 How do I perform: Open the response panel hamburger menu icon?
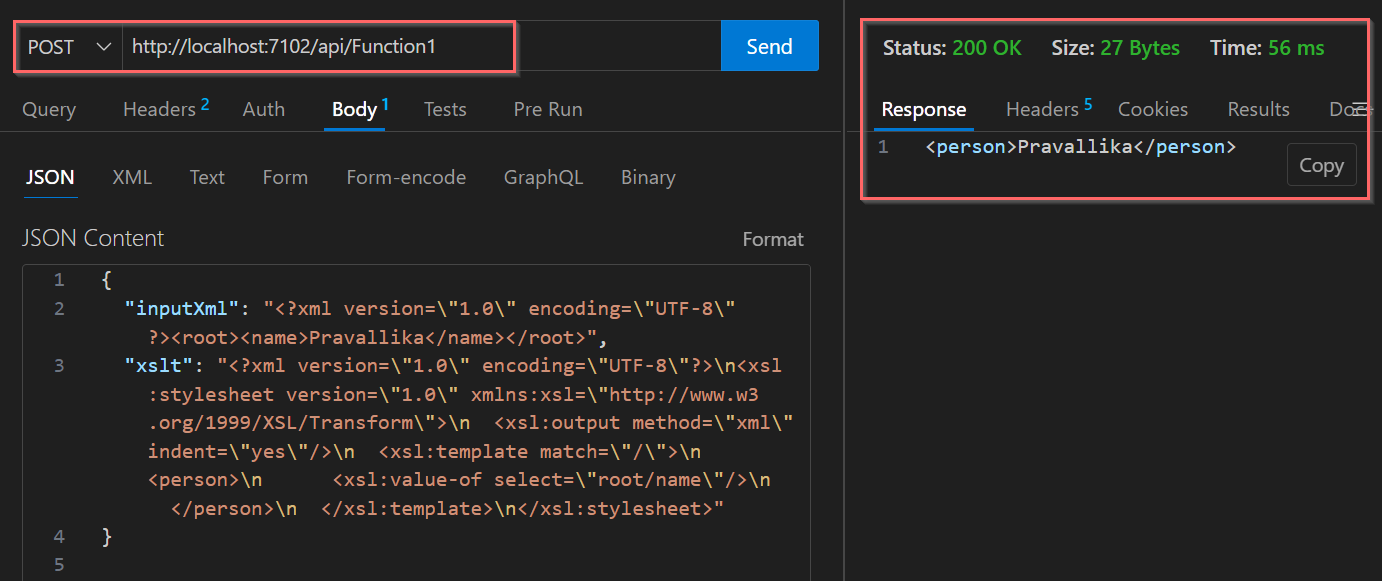pos(1359,108)
